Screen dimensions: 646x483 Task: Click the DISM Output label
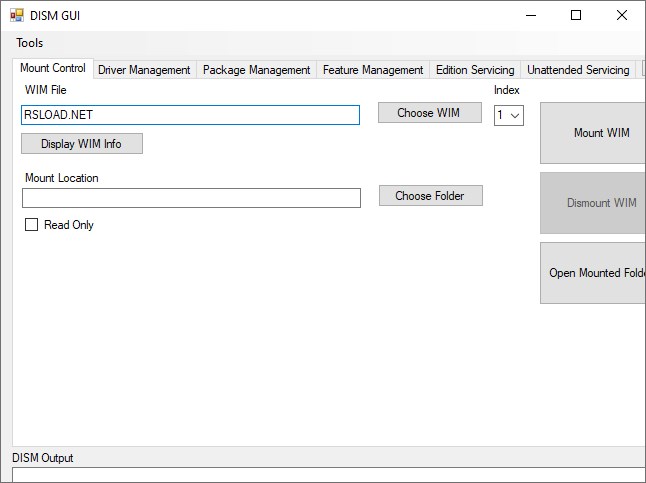pyautogui.click(x=42, y=458)
